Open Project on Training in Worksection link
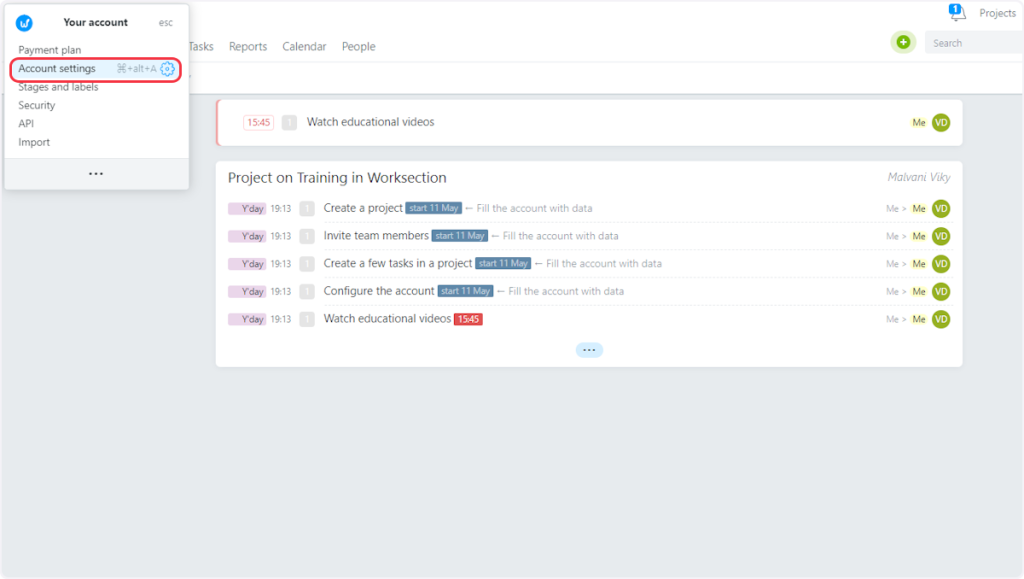 (337, 178)
